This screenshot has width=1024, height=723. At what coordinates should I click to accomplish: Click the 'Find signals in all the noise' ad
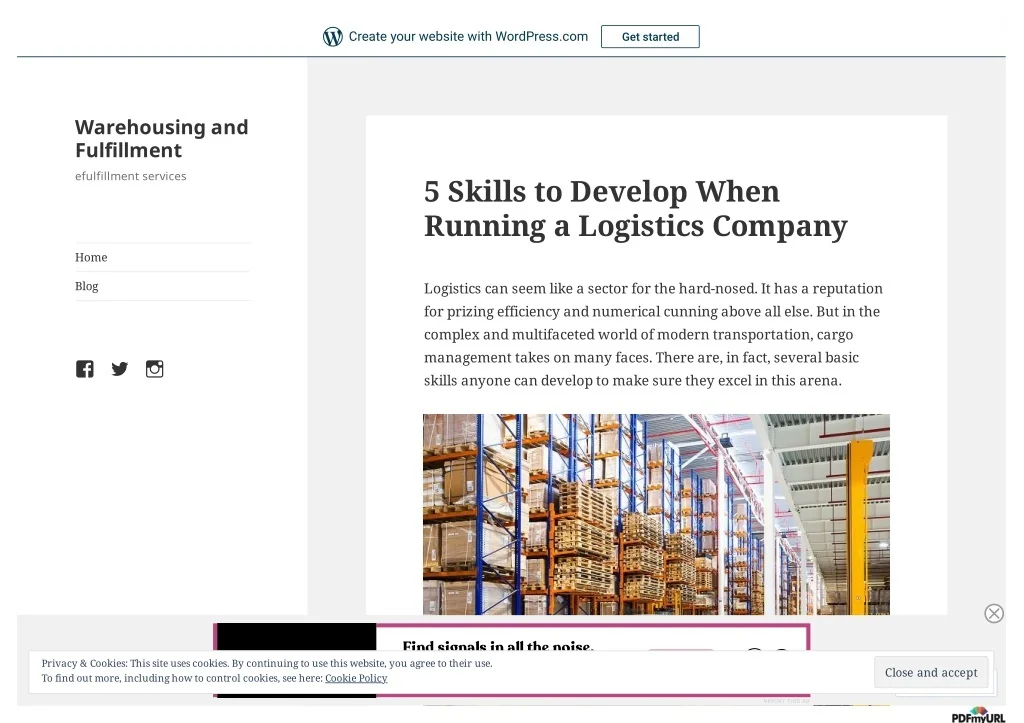click(x=498, y=645)
